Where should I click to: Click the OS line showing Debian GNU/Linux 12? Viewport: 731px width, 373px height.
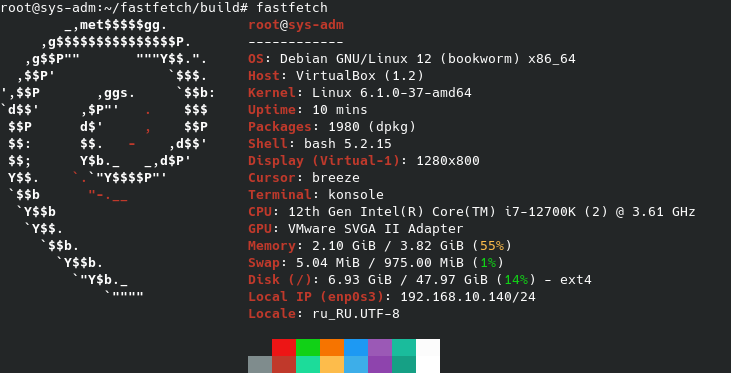tap(412, 59)
